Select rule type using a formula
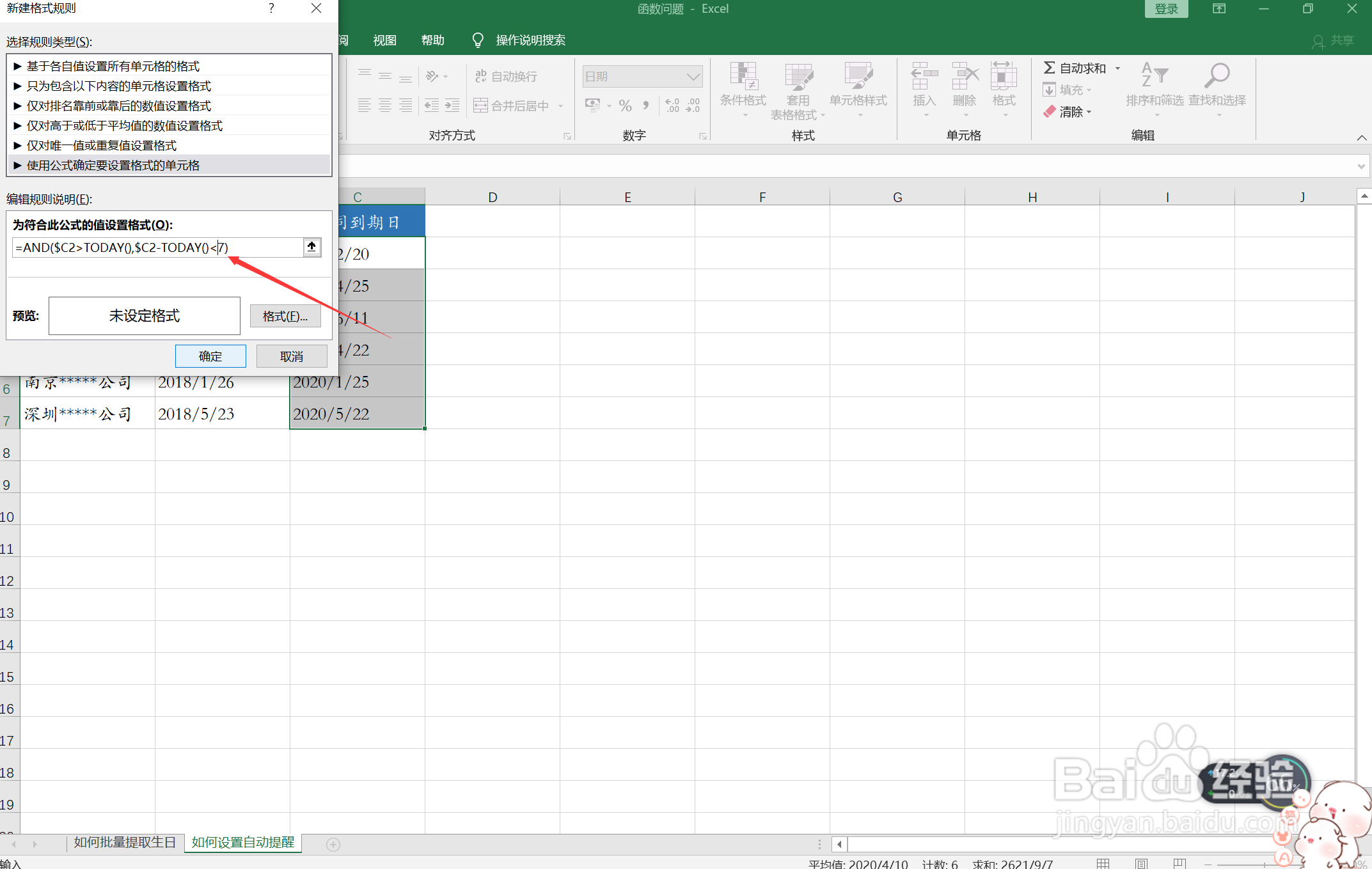Image resolution: width=1372 pixels, height=869 pixels. pos(113,166)
